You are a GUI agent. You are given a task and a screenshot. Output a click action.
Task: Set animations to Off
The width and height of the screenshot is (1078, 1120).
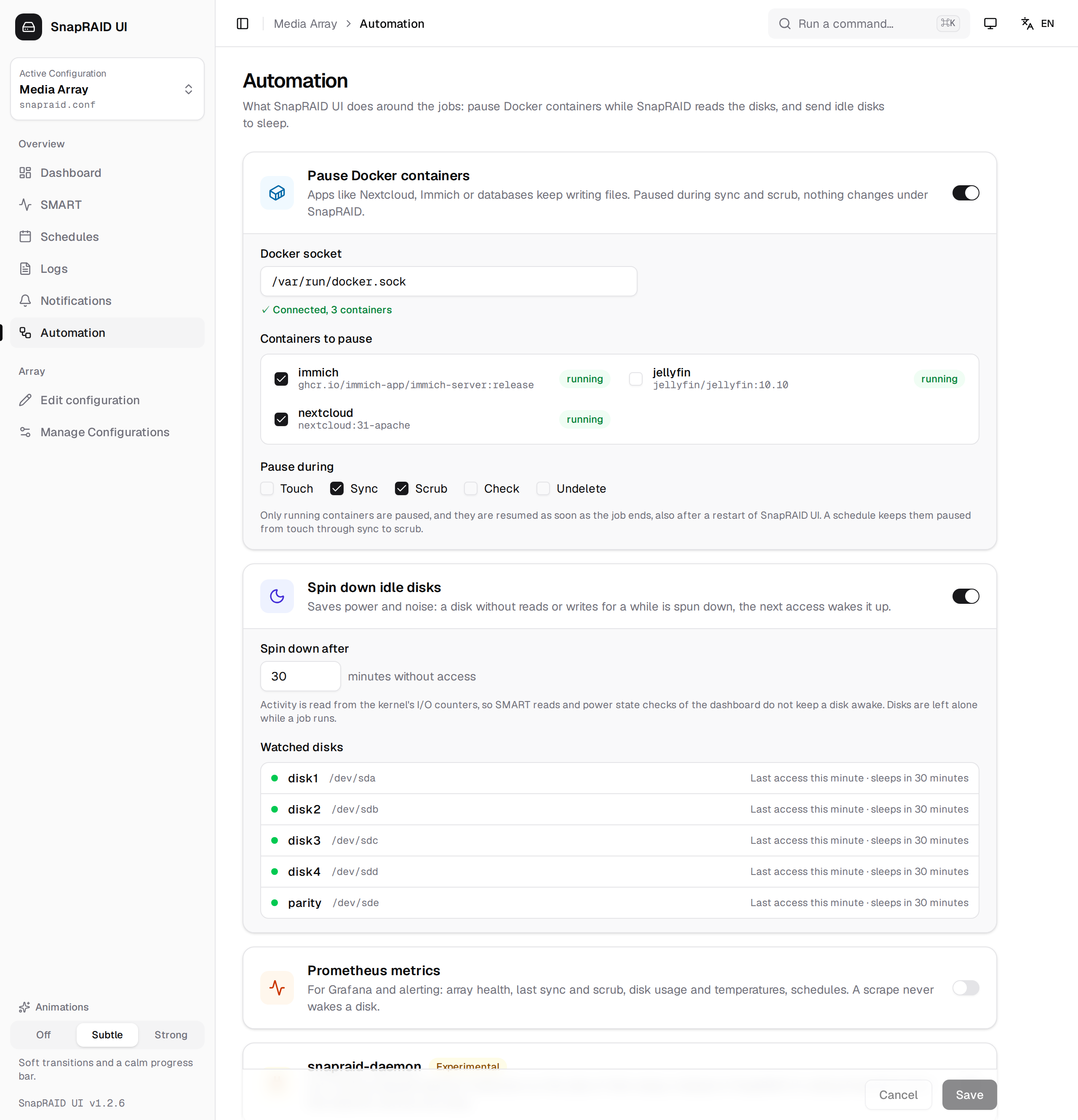pos(43,1035)
